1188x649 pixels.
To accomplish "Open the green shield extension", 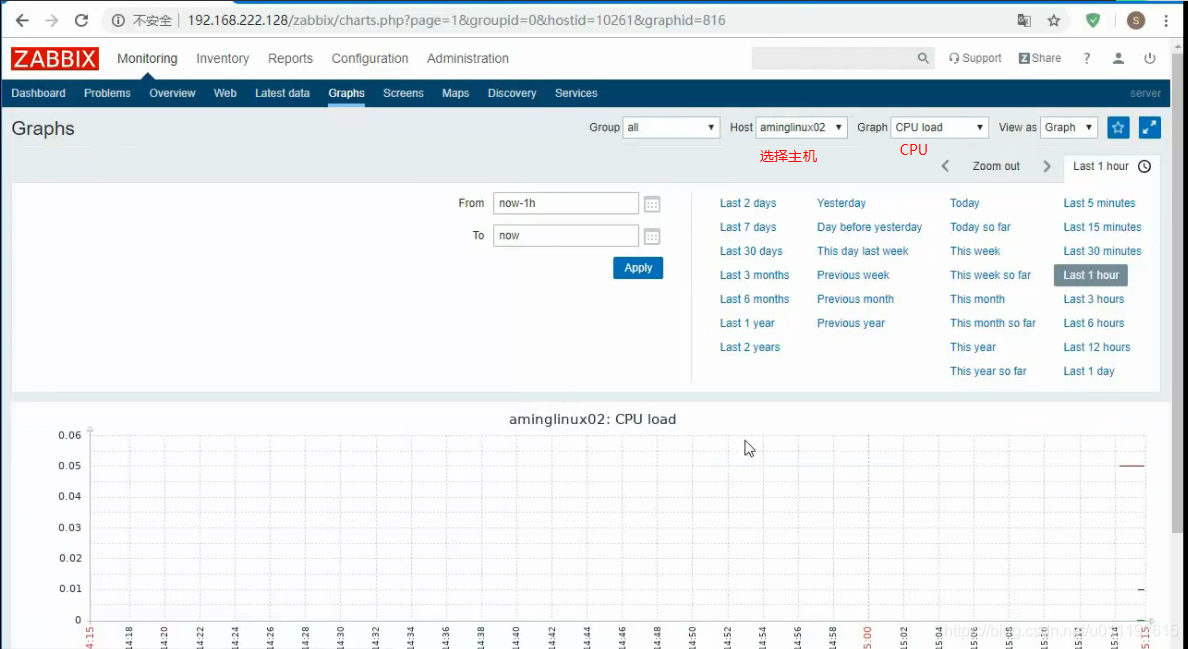I will [x=1093, y=20].
